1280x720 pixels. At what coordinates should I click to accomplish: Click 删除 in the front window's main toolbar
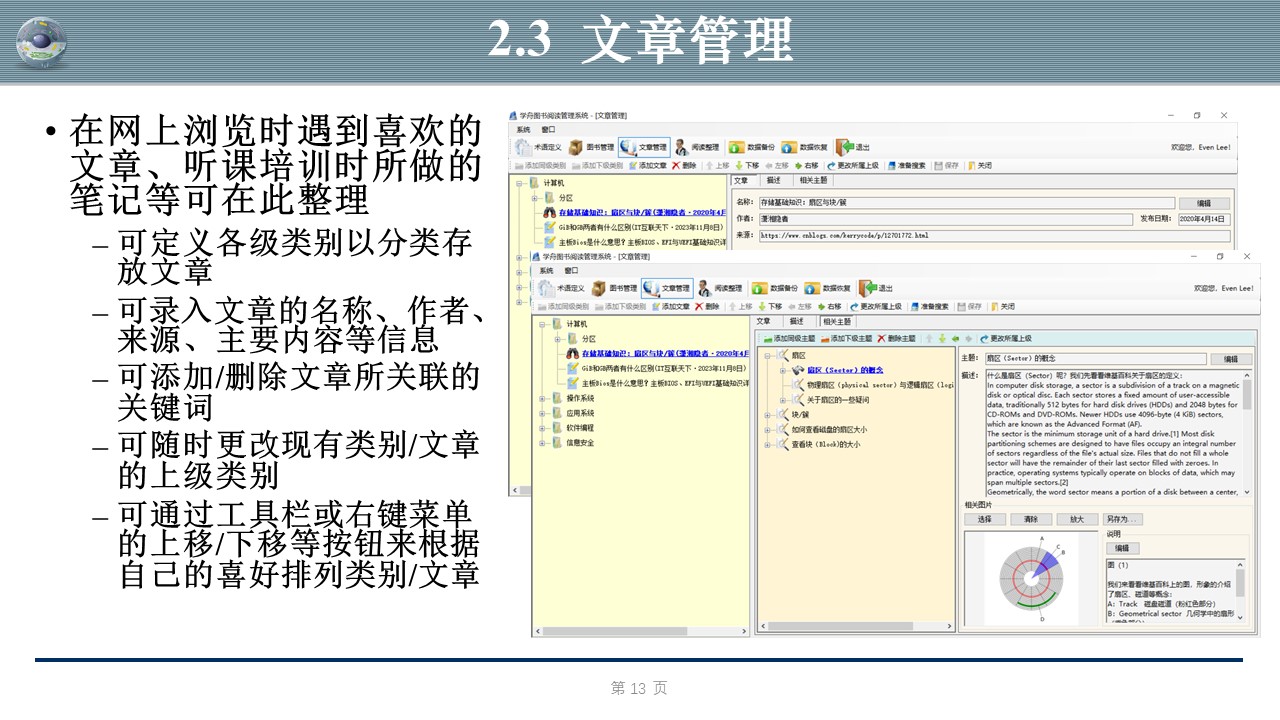pyautogui.click(x=706, y=307)
